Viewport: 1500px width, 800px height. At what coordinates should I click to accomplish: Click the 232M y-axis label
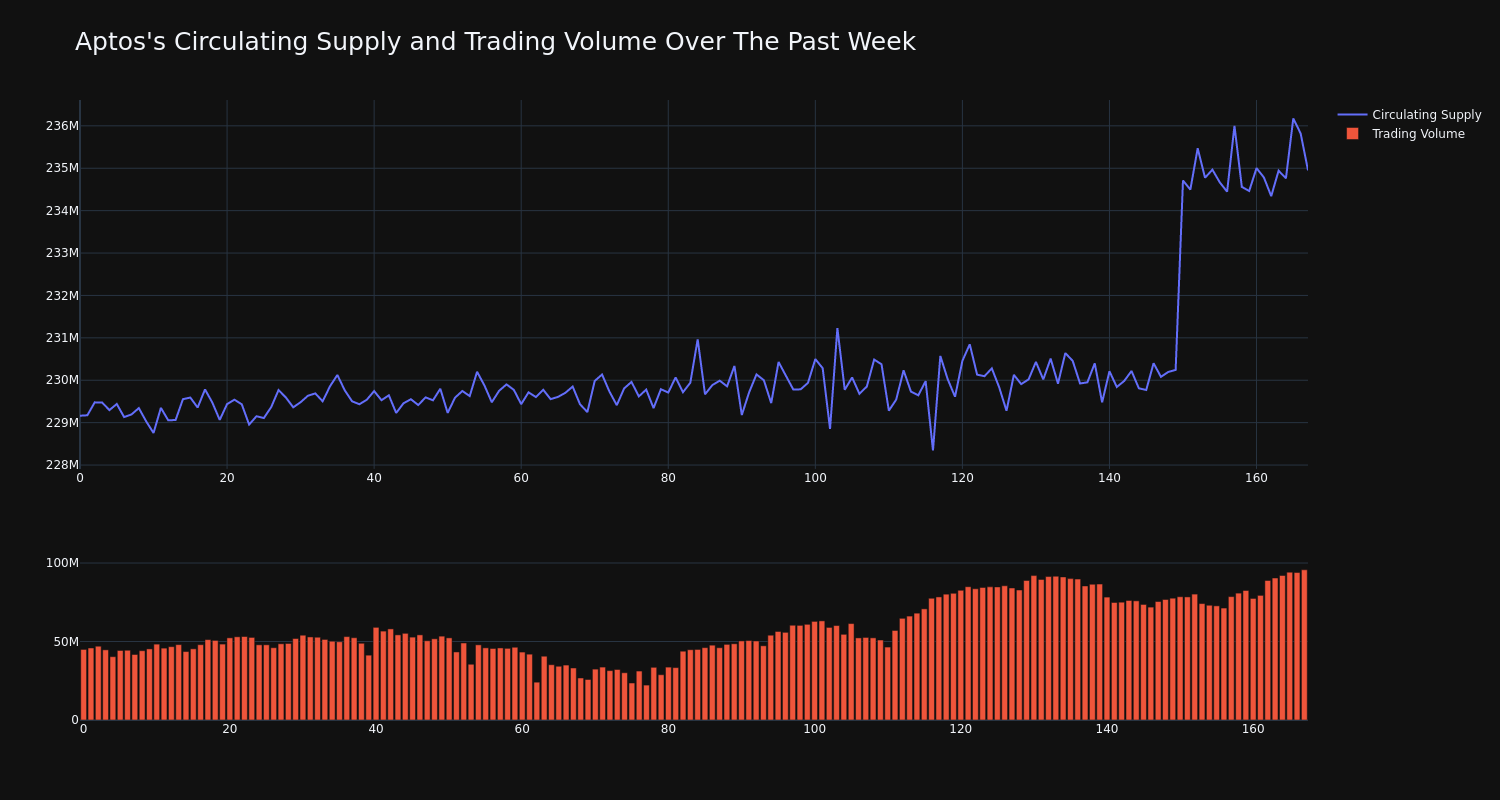(x=62, y=296)
